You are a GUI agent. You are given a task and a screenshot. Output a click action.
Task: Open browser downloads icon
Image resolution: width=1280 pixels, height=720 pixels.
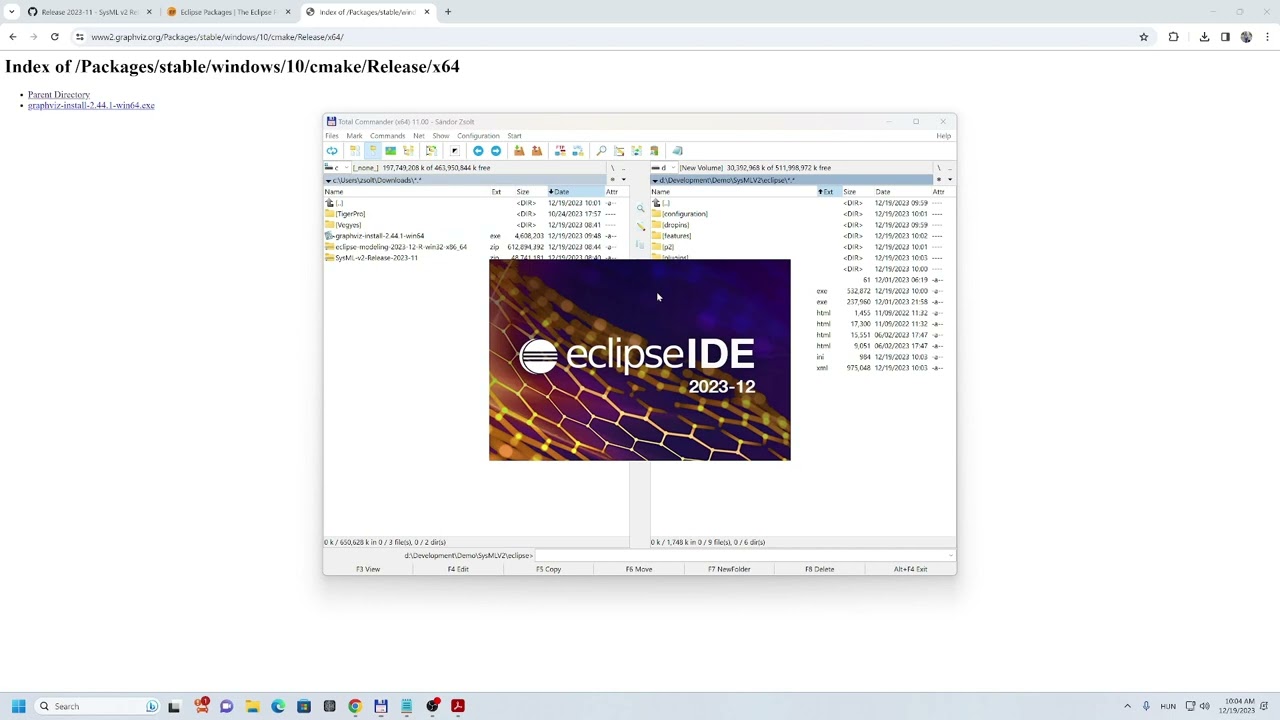click(1204, 37)
